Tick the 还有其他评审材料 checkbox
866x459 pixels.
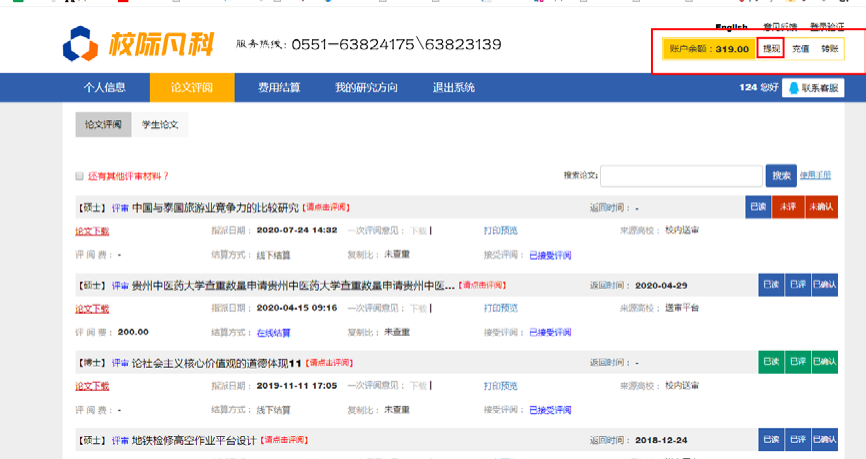80,176
